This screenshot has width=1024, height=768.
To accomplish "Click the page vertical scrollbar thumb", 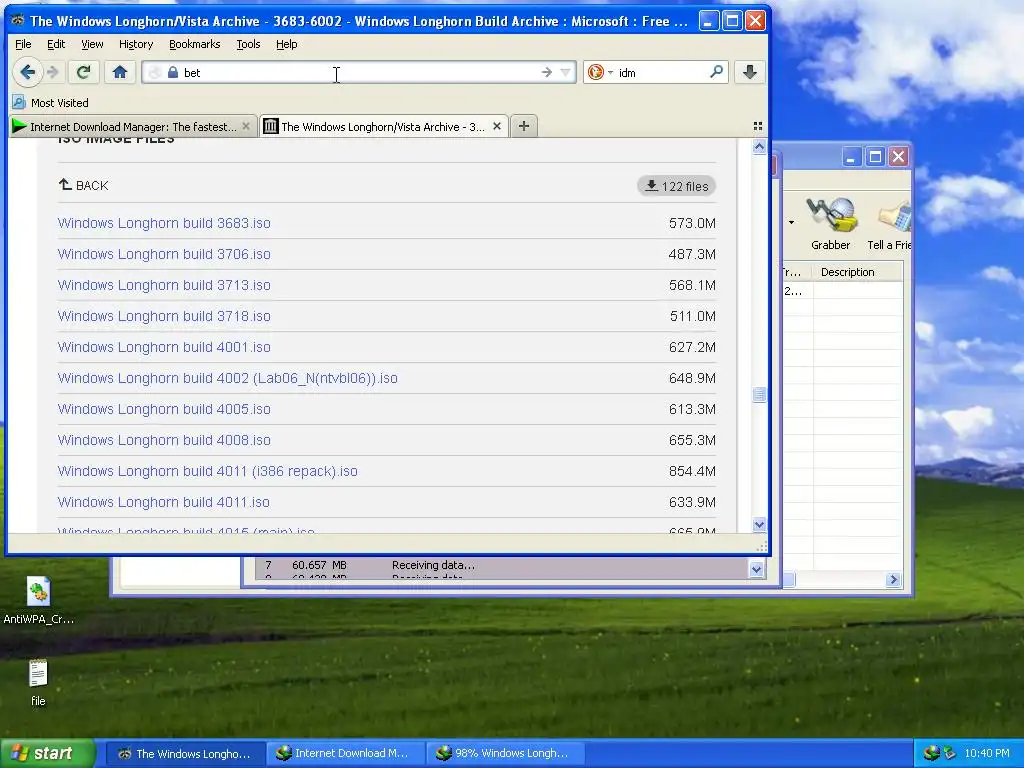I will [759, 395].
